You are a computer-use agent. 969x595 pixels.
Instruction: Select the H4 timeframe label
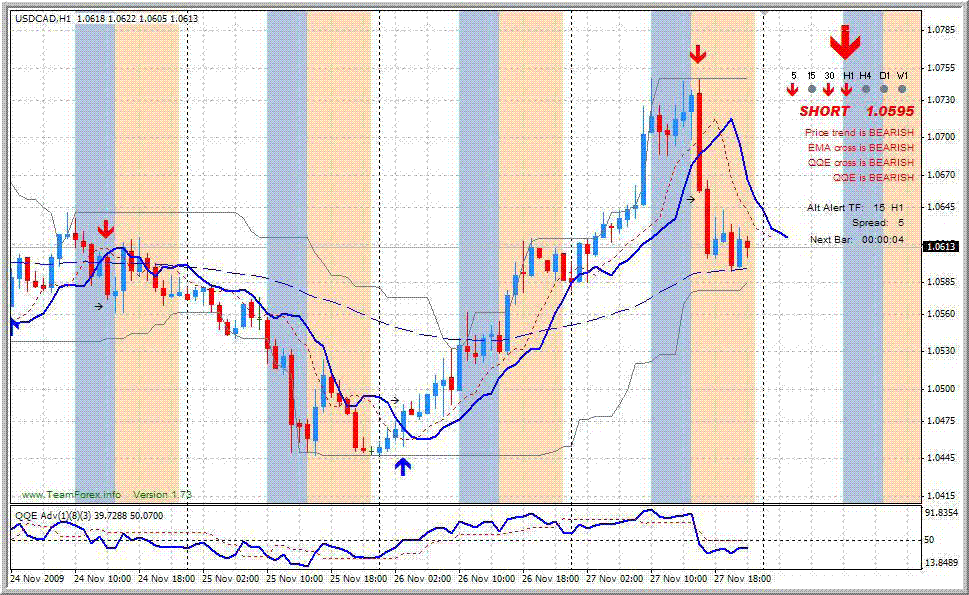[x=864, y=75]
